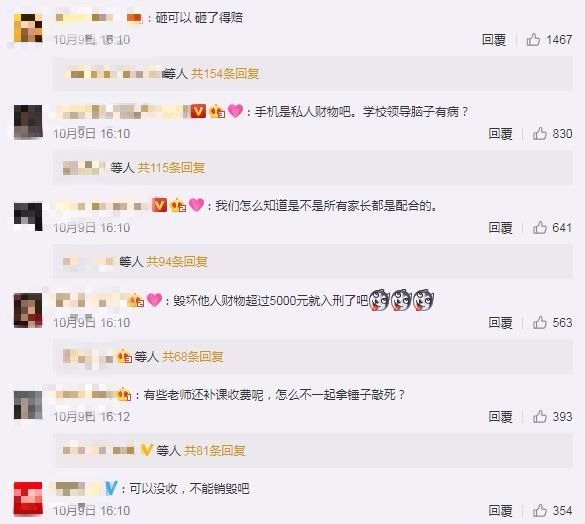Click the blue V badge on last comment
The height and width of the screenshot is (524, 585).
click(x=111, y=488)
